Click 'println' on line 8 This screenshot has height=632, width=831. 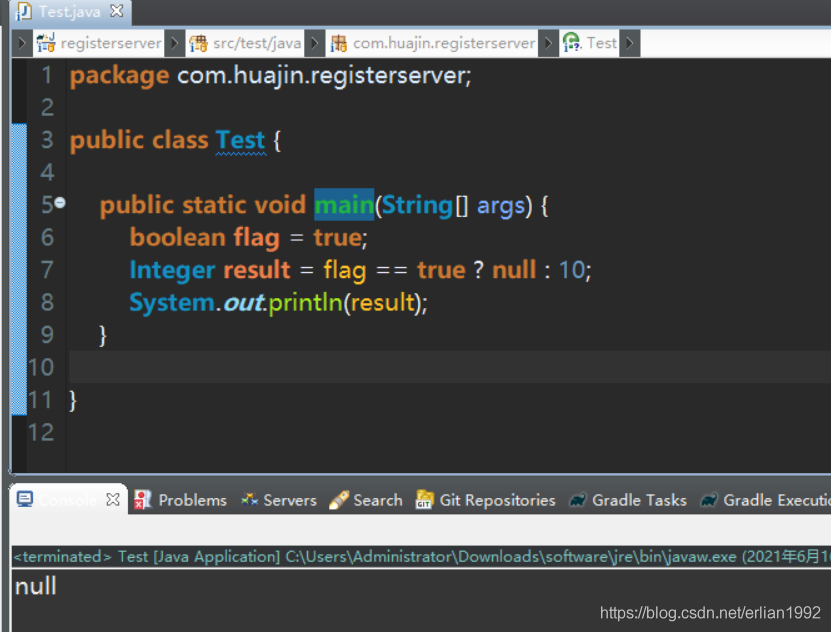305,302
